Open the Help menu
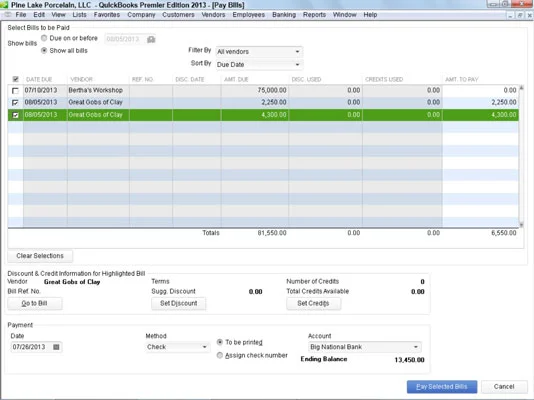This screenshot has width=534, height=400. point(370,15)
